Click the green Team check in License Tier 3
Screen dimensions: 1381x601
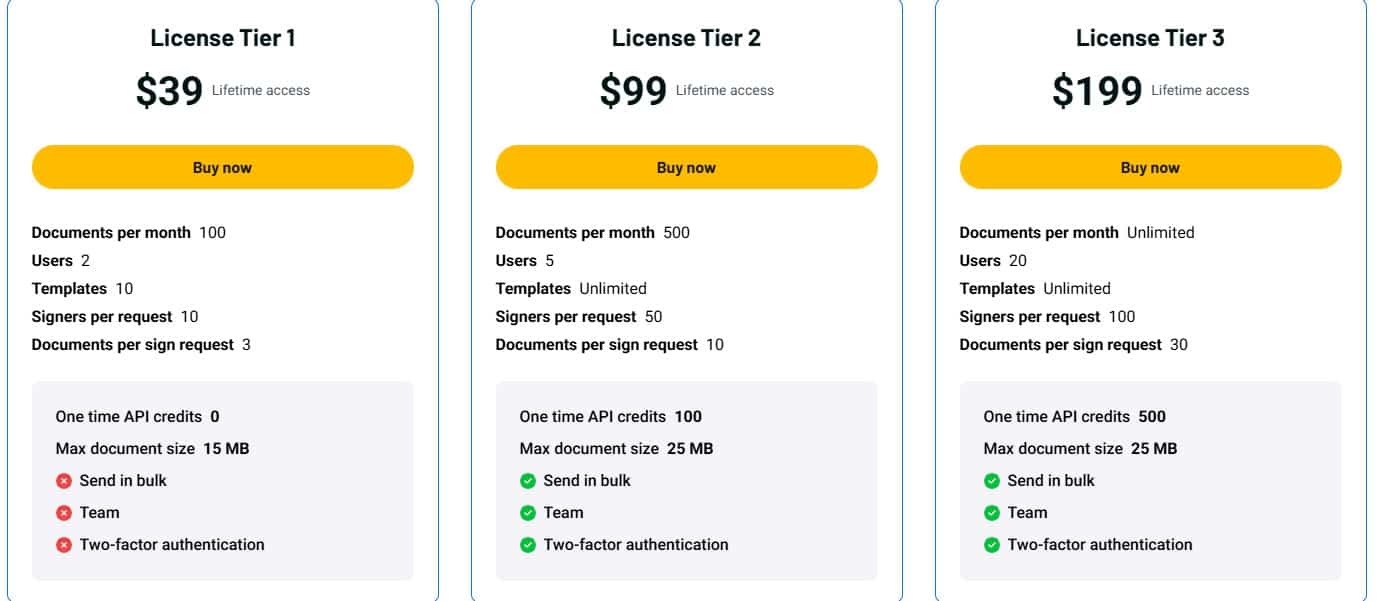993,512
